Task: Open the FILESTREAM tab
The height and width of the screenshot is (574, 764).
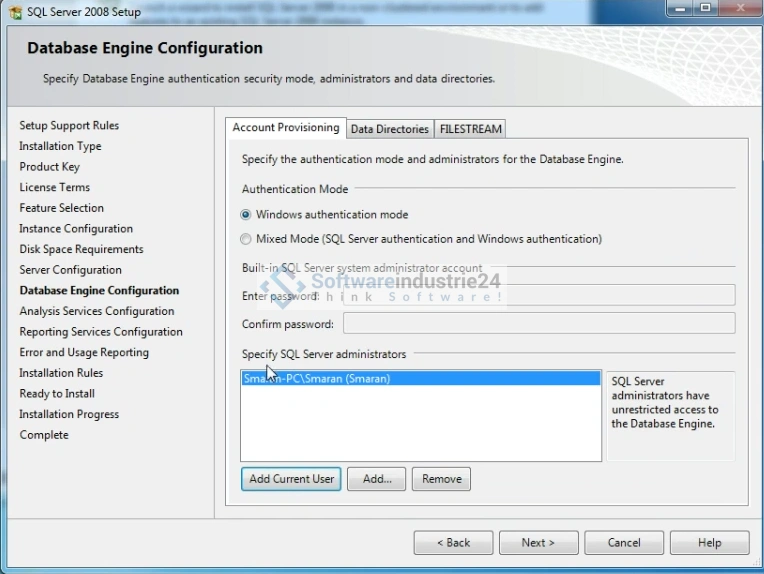Action: point(470,129)
